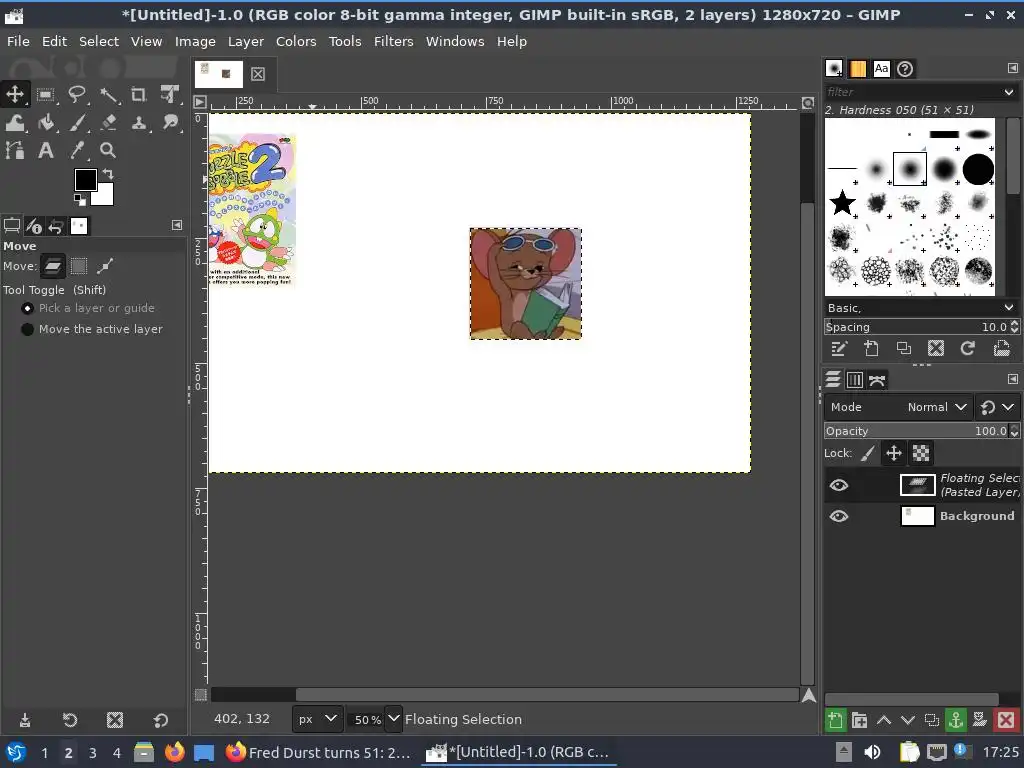Create a new layer from floating selection

pyautogui.click(x=835, y=720)
